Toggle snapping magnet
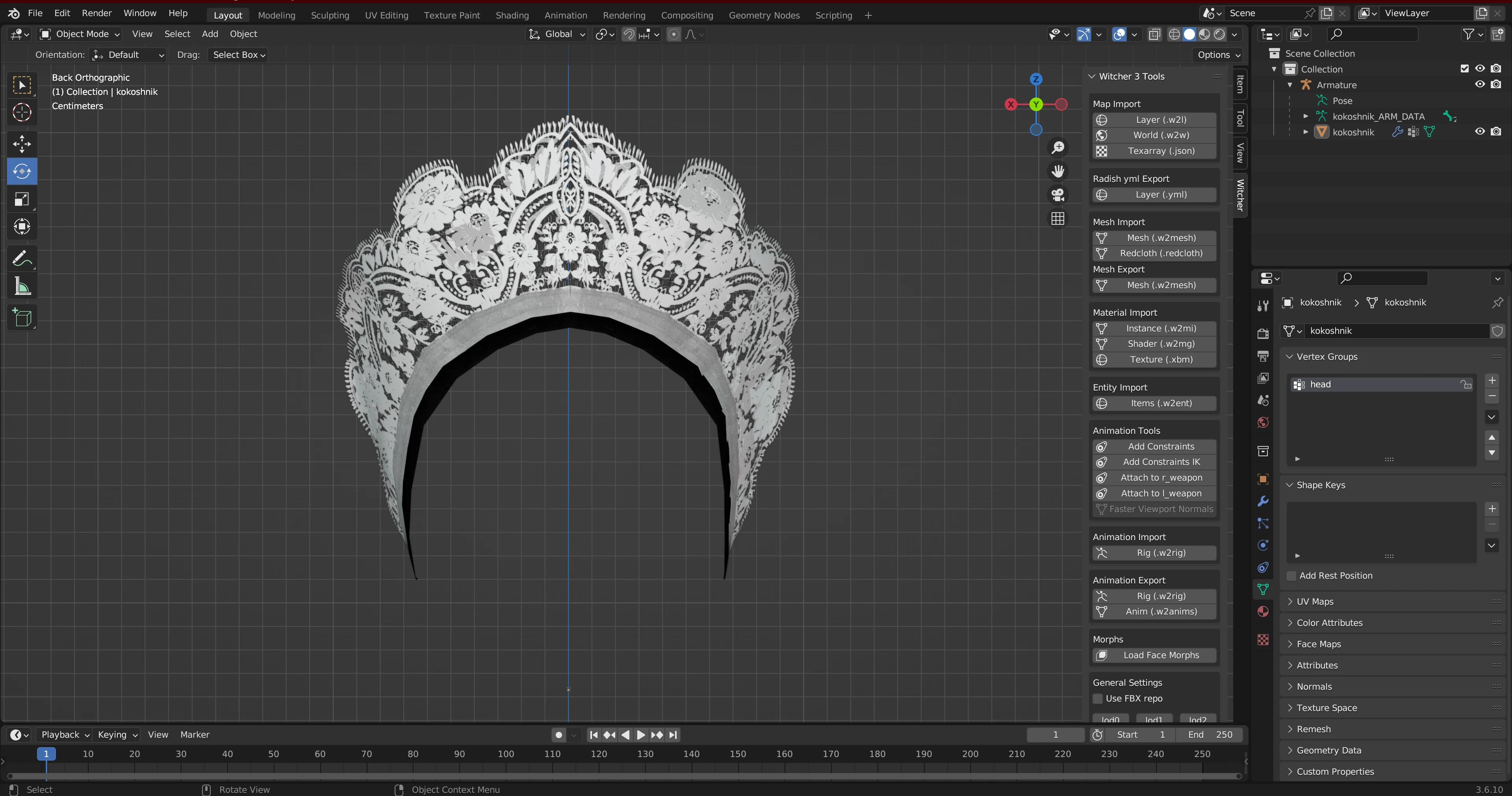 point(629,34)
